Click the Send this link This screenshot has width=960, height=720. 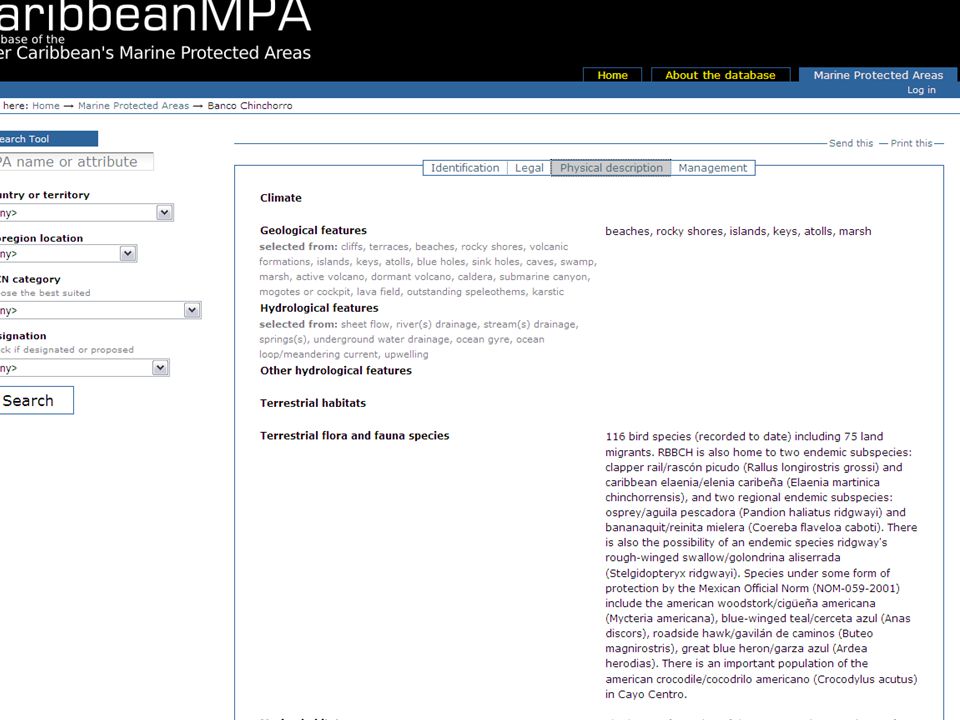coord(851,143)
